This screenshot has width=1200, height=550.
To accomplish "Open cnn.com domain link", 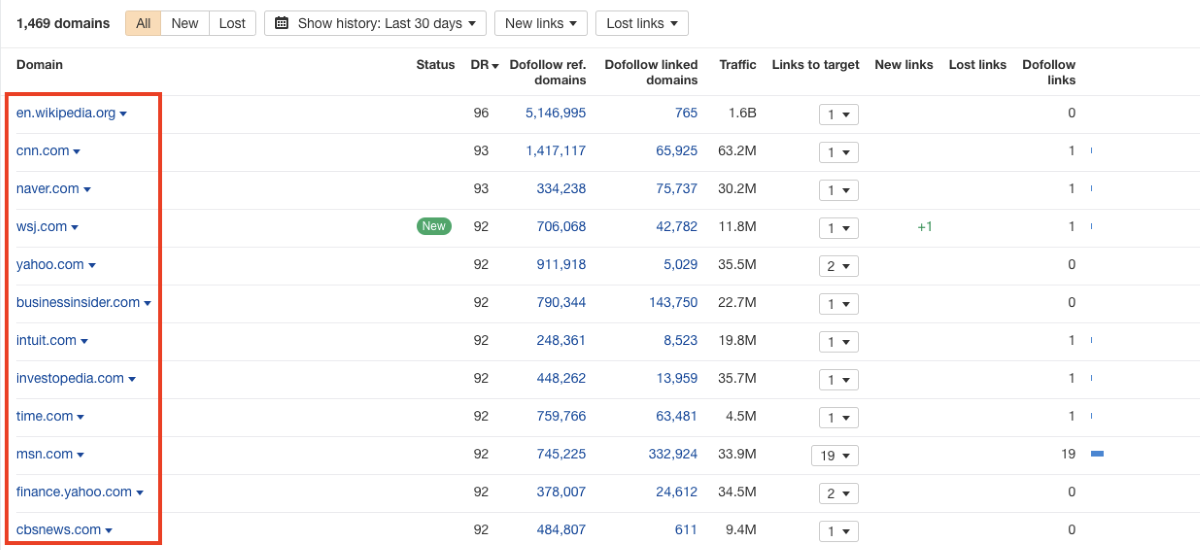I will click(x=43, y=151).
